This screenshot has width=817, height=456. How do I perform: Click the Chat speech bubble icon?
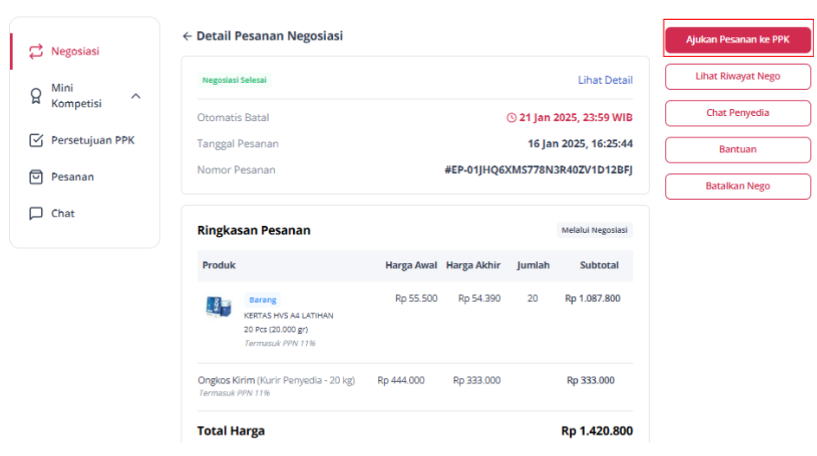36,214
